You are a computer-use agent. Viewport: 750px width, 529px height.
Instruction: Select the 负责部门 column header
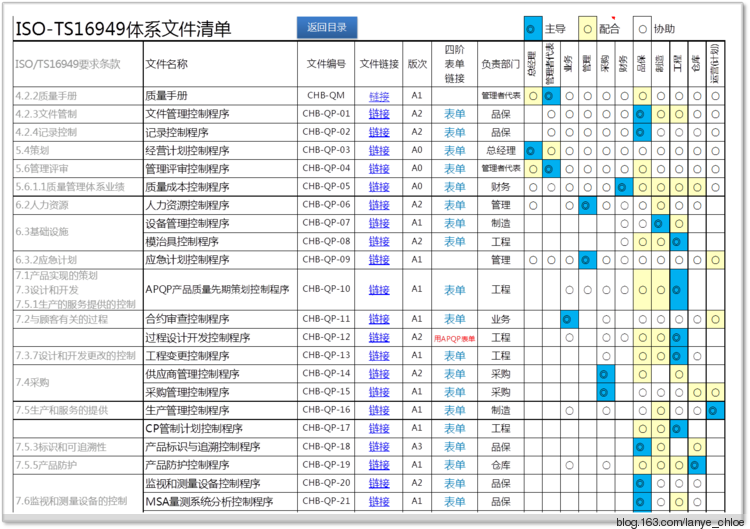pyautogui.click(x=501, y=64)
